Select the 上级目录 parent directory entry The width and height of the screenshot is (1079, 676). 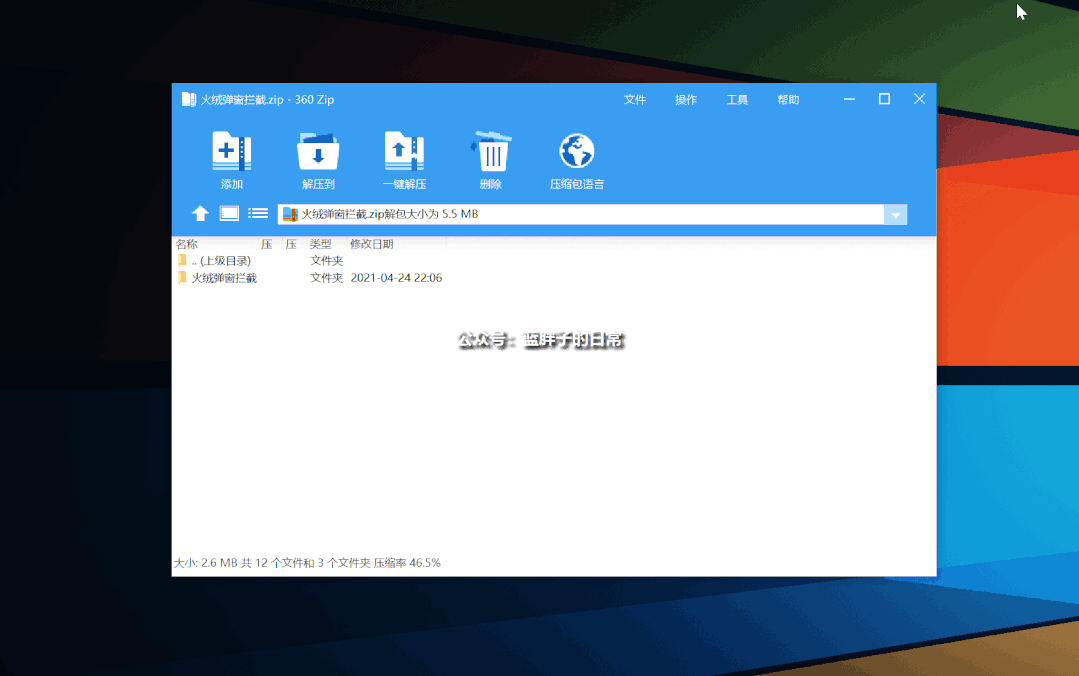click(x=220, y=261)
